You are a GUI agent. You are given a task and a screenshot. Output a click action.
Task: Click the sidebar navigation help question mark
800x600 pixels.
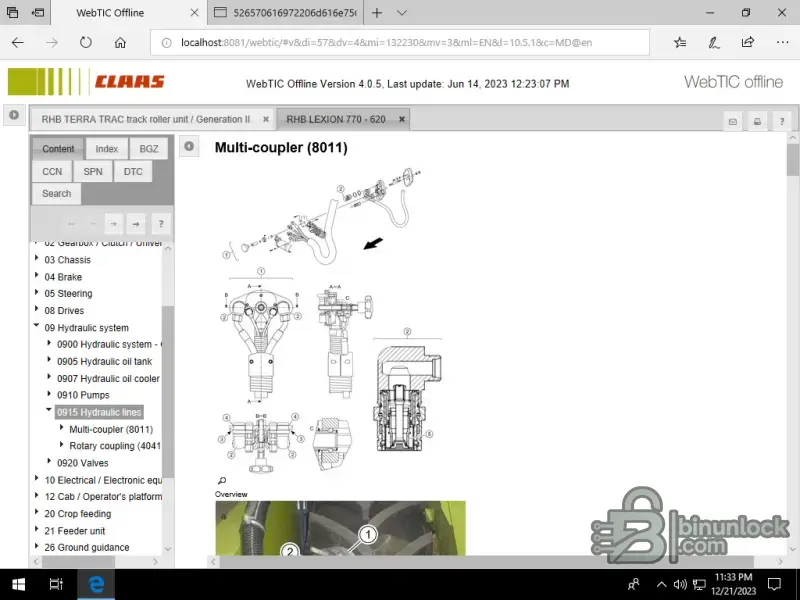[161, 224]
